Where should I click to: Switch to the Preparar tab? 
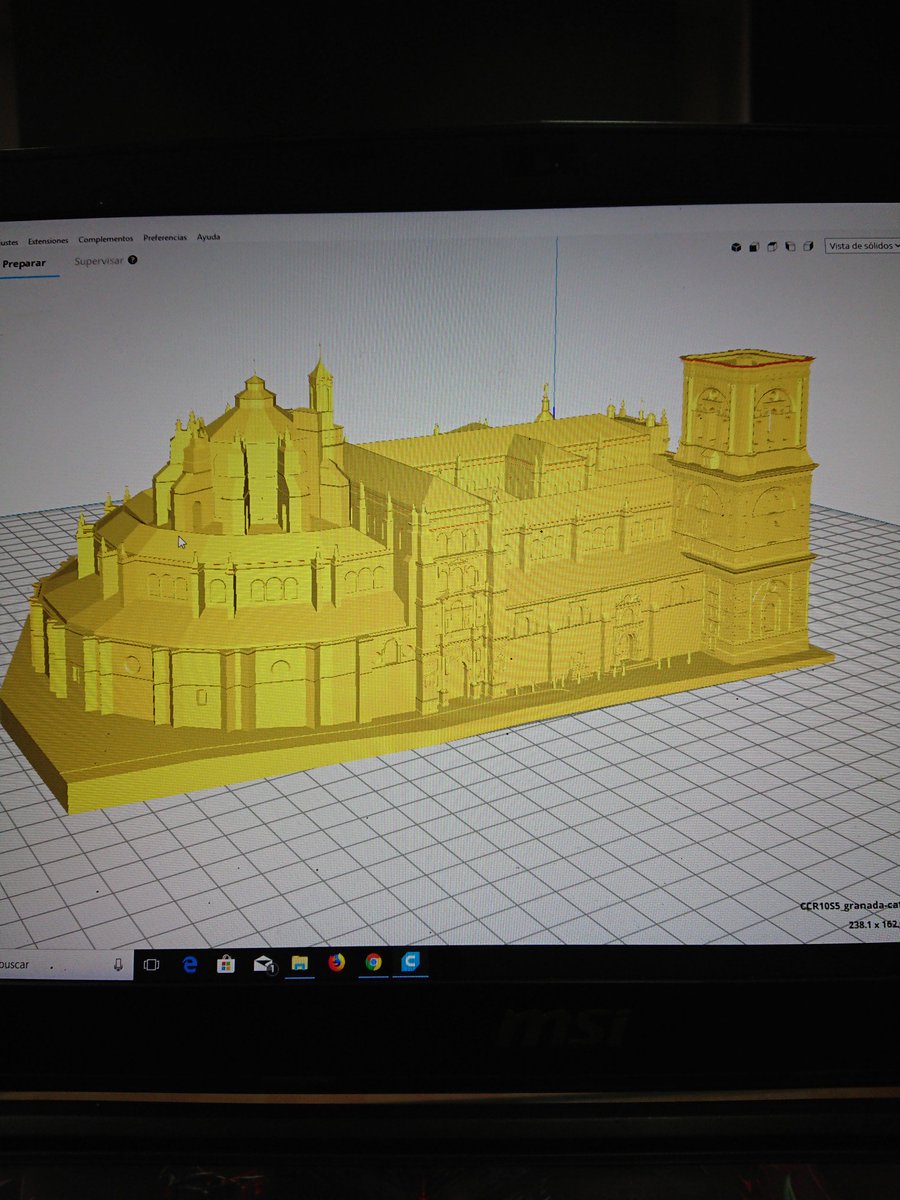24,263
